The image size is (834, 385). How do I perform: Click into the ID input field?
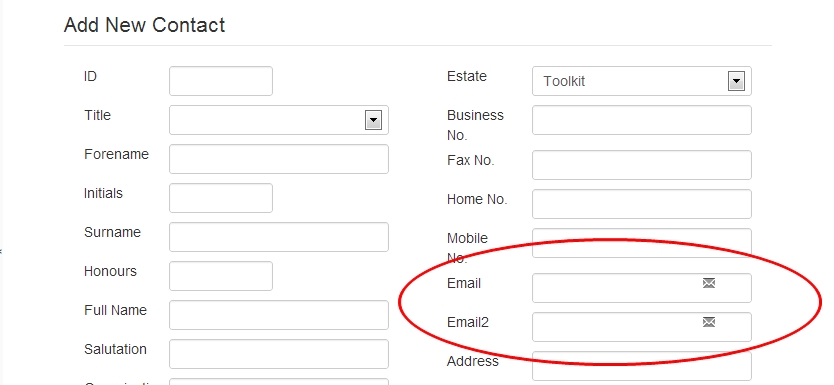coord(221,81)
